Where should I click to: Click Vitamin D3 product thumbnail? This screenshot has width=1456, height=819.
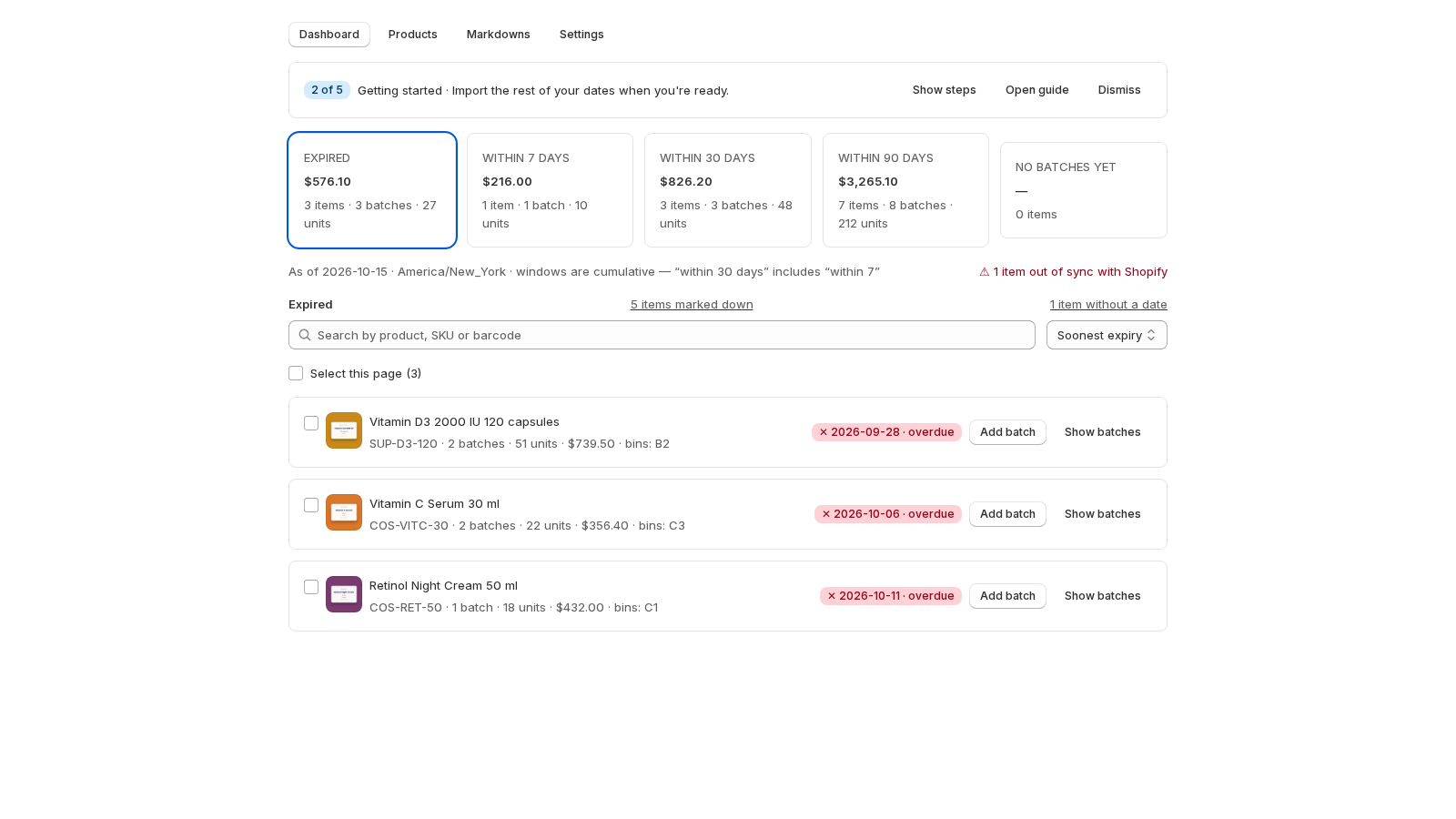click(344, 430)
